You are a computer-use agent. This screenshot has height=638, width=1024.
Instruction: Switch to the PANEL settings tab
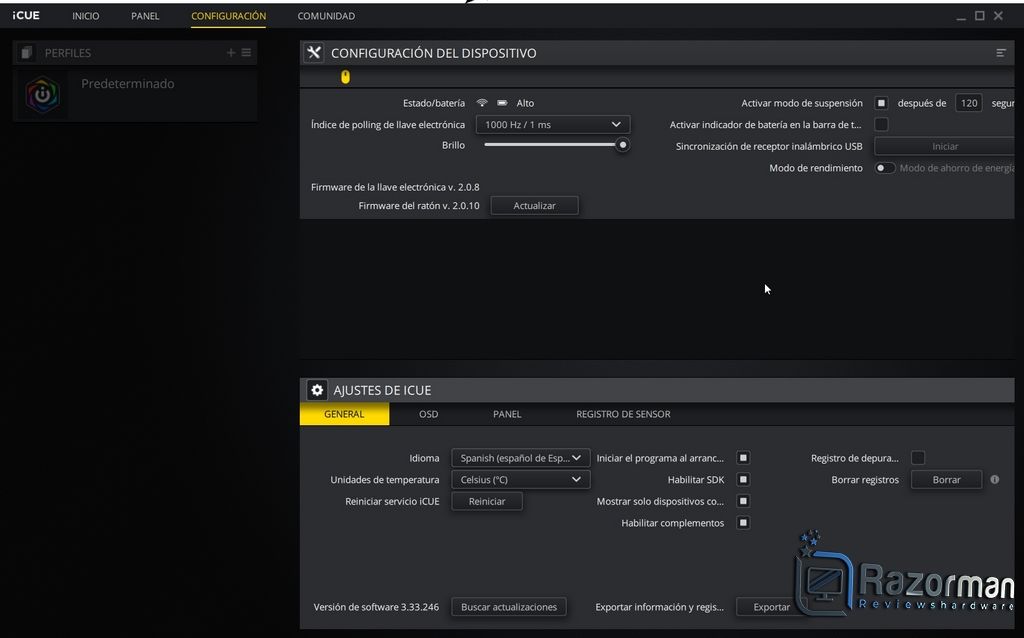(507, 414)
